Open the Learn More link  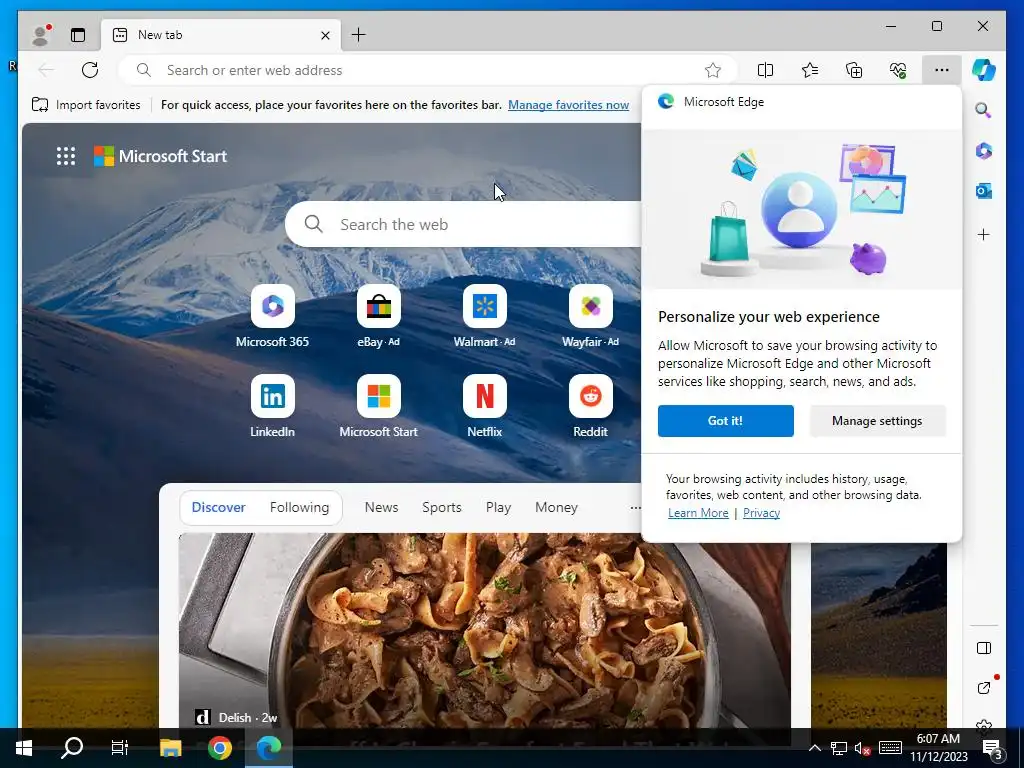(x=697, y=513)
